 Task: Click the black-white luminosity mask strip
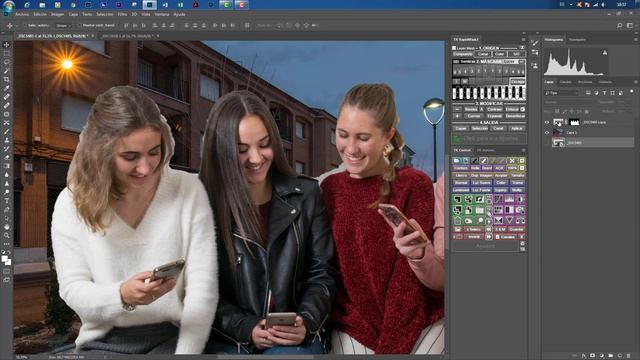click(489, 93)
